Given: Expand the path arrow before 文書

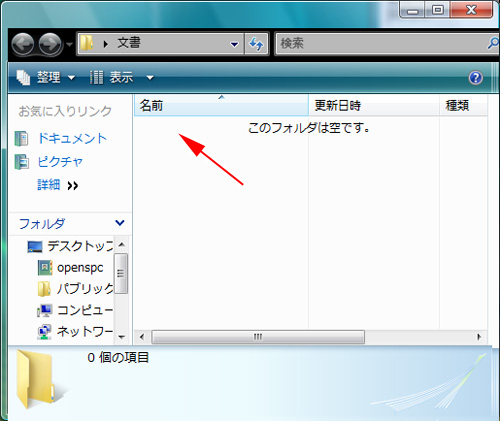Looking at the screenshot, I should tap(106, 44).
